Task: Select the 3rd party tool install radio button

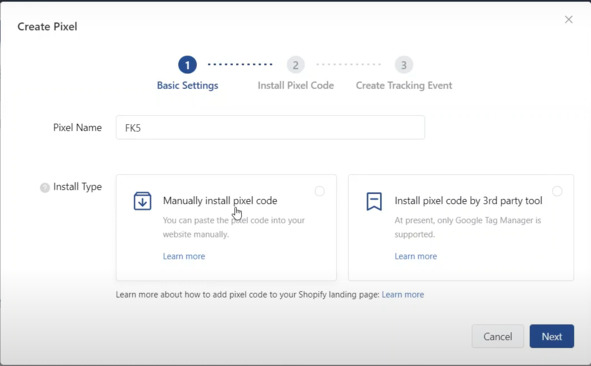Action: point(557,191)
